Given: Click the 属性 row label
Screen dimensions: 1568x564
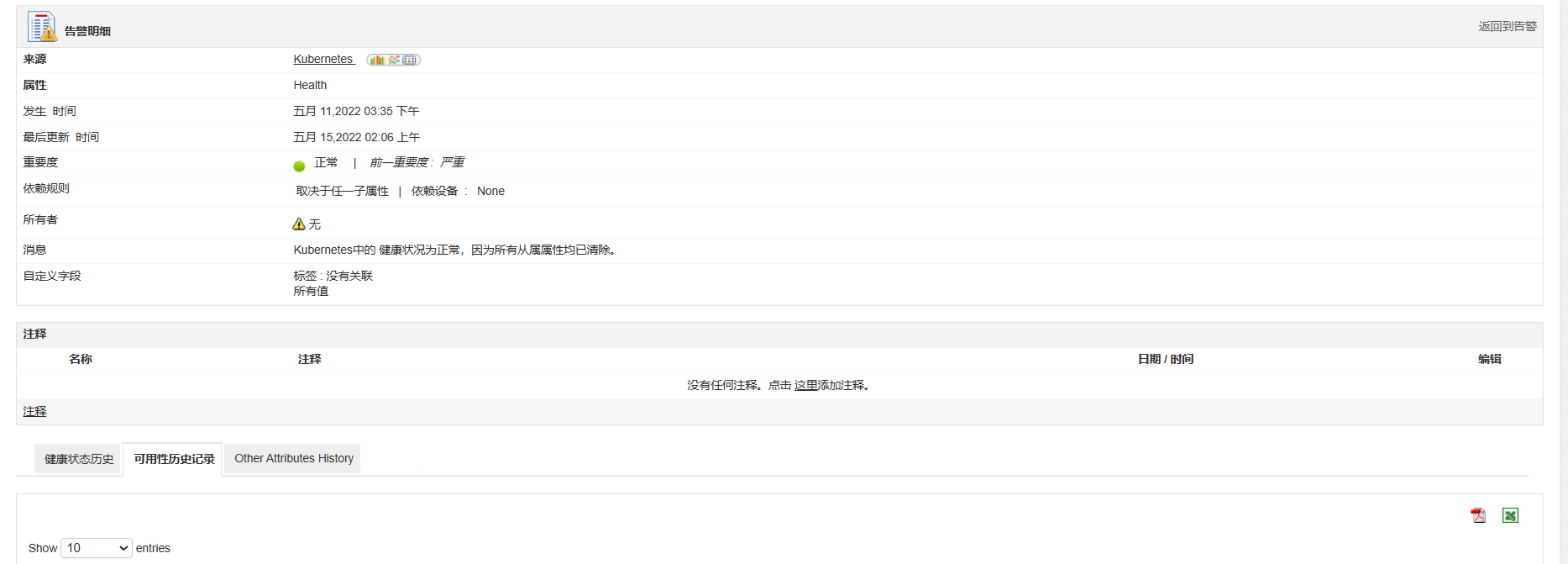Looking at the screenshot, I should click(x=34, y=85).
